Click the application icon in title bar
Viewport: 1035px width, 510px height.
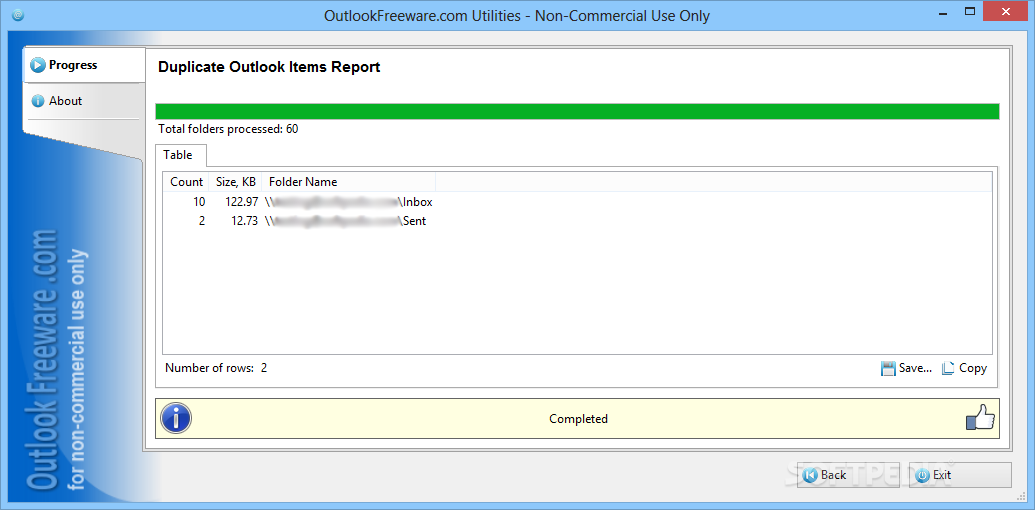point(18,15)
